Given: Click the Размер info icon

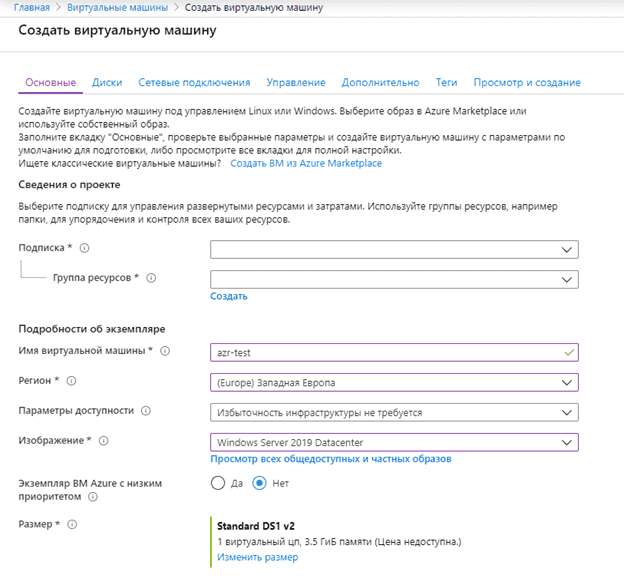Looking at the screenshot, I should point(72,524).
